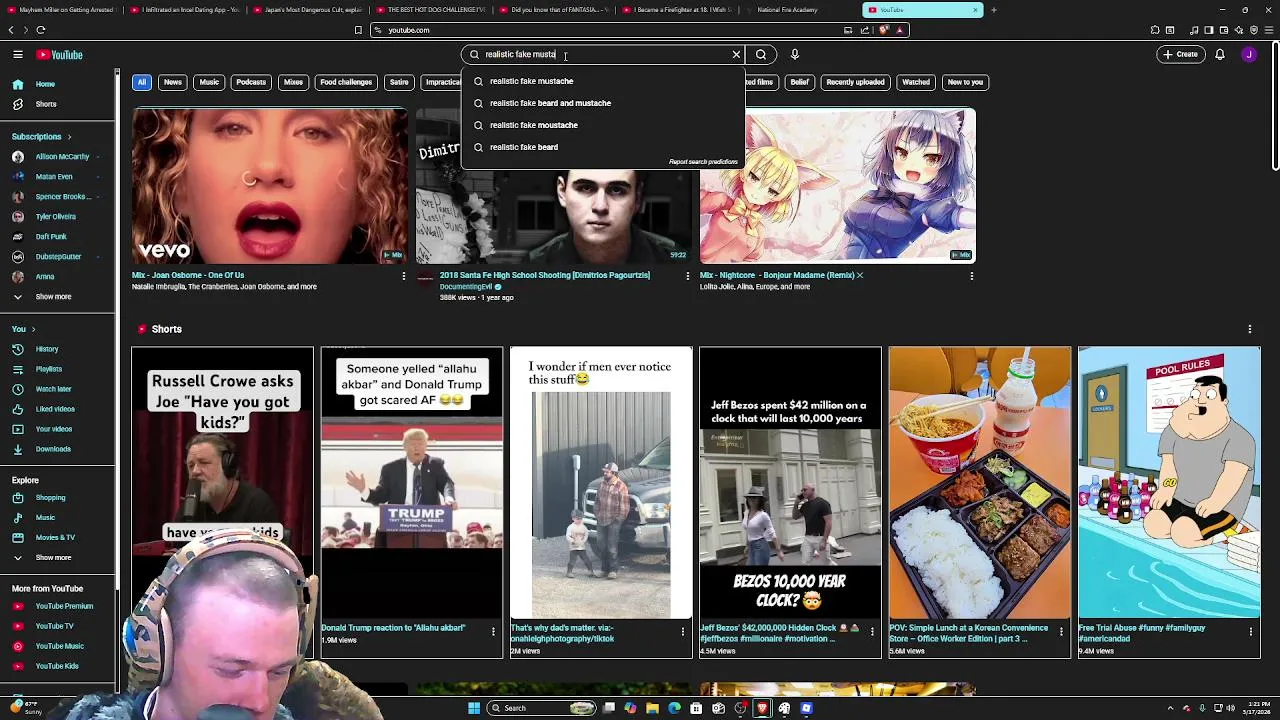Select the News filter chip
Image resolution: width=1280 pixels, height=720 pixels.
click(173, 82)
